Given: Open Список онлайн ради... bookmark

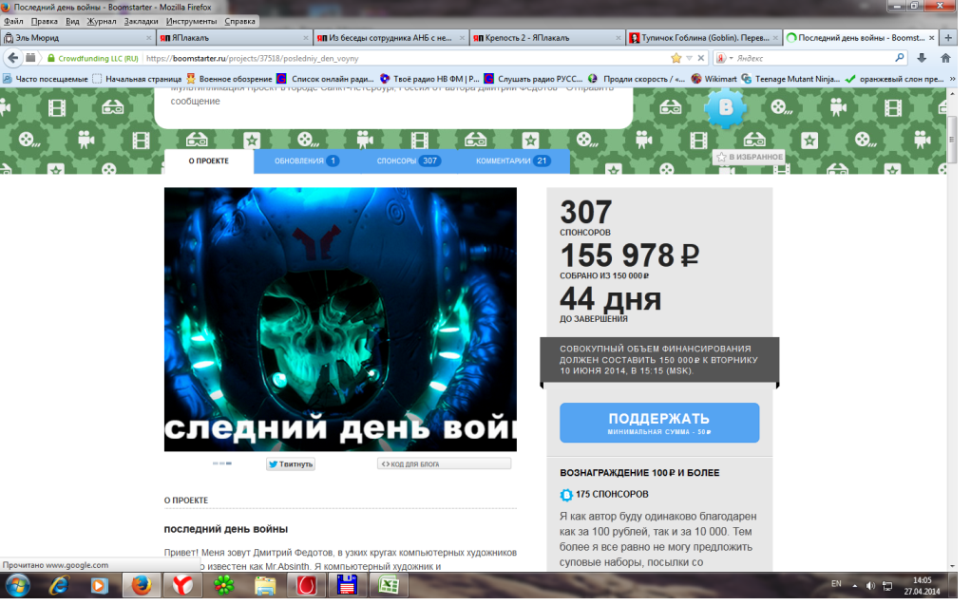Looking at the screenshot, I should point(325,79).
